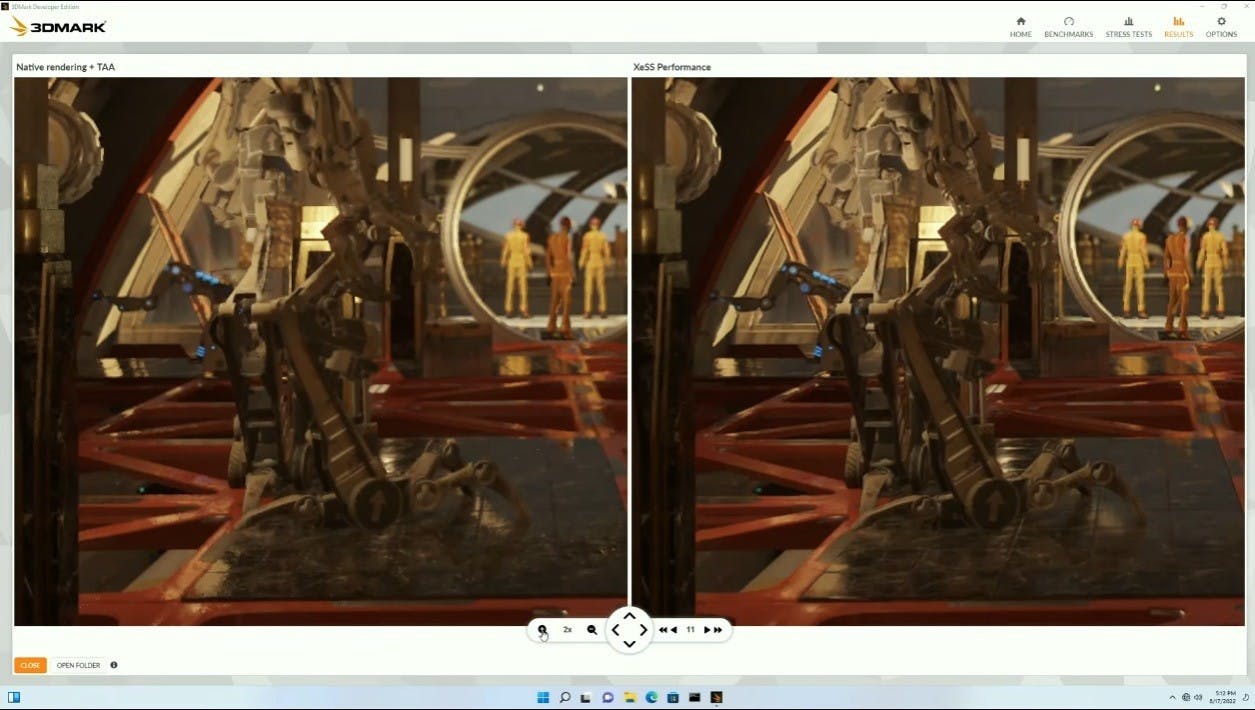Switch to the Stress Tests tab

tap(1128, 27)
